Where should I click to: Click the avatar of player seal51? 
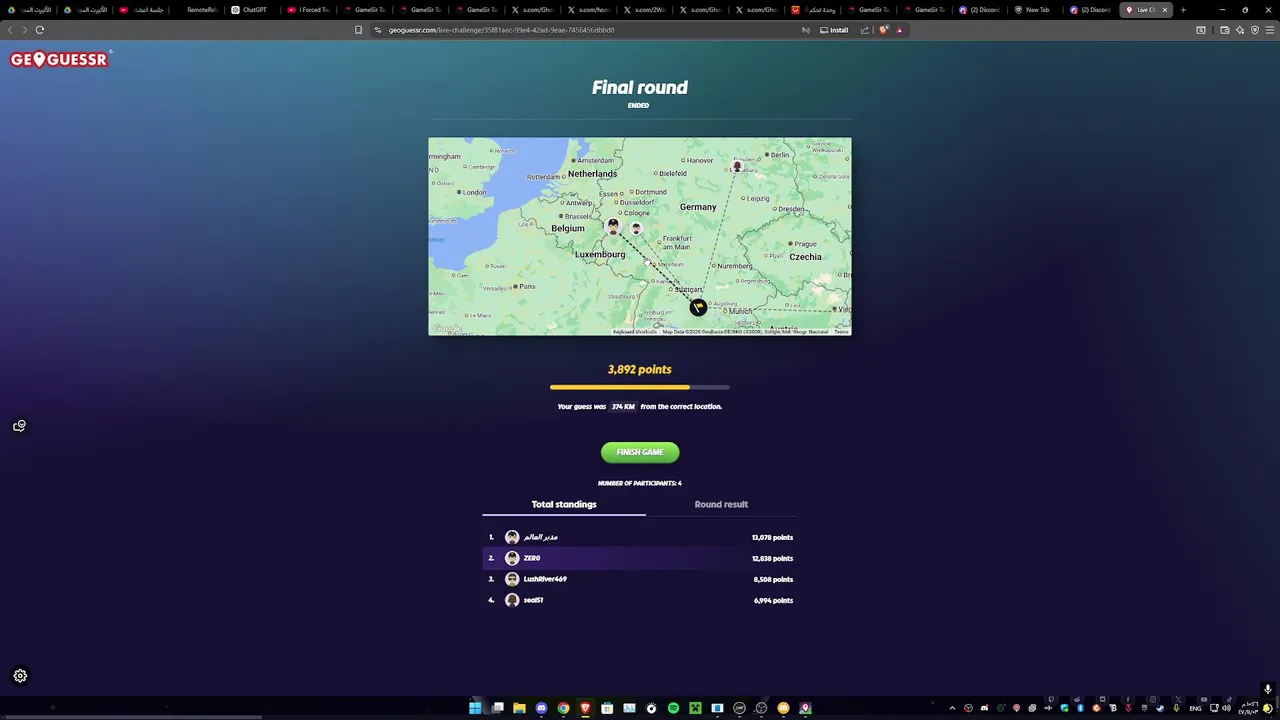tap(512, 600)
